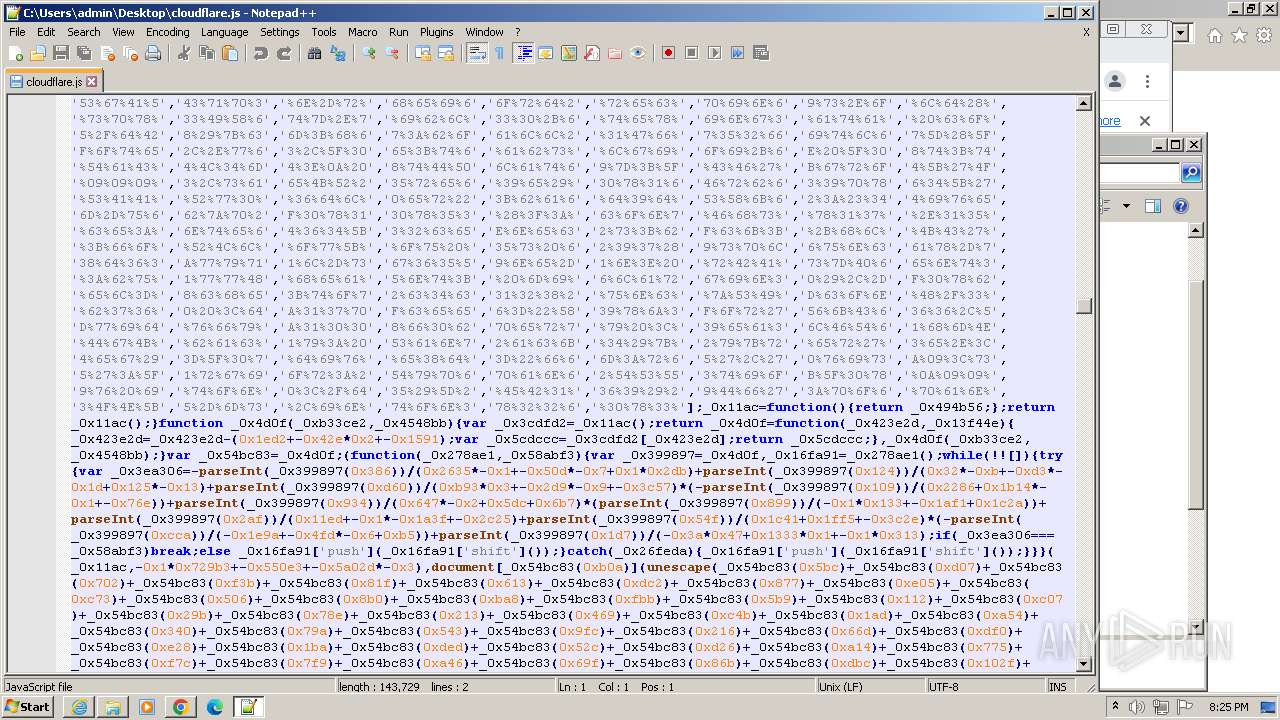The image size is (1280, 720).
Task: Click the Stop Recording macro icon
Action: (x=691, y=53)
